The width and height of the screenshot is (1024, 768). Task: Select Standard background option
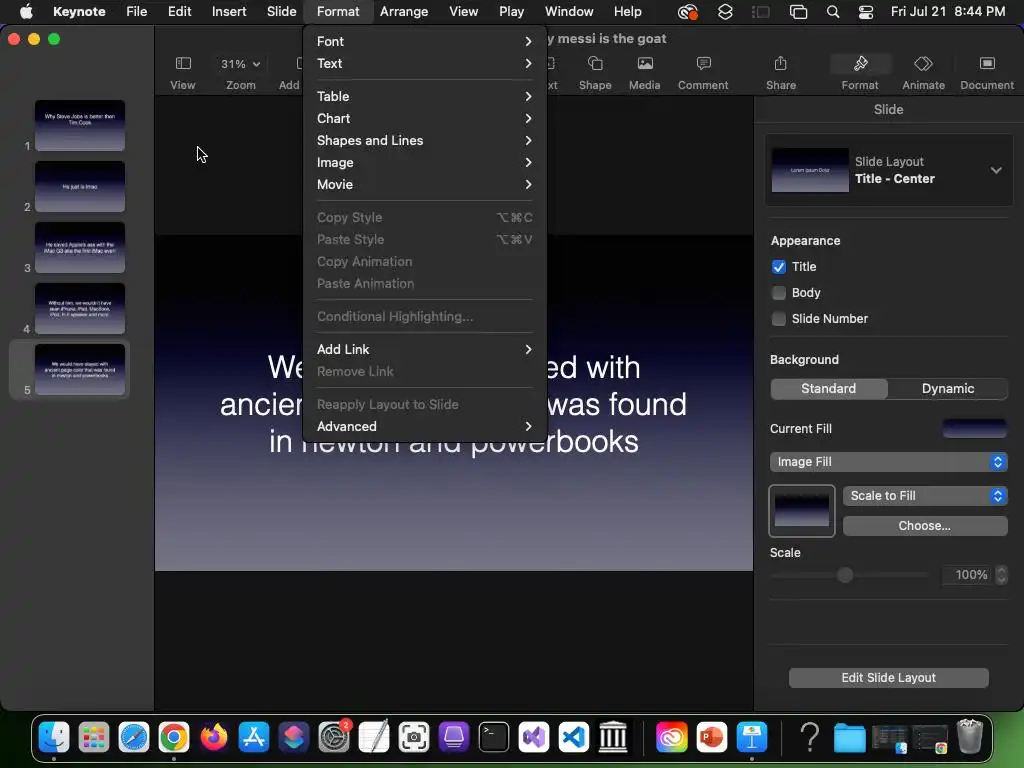click(x=829, y=389)
